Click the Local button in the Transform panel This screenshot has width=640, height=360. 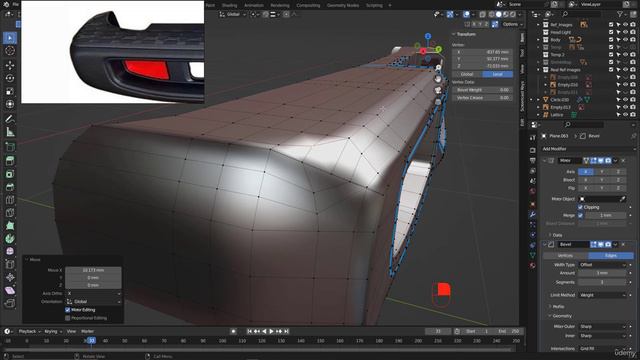(x=497, y=74)
